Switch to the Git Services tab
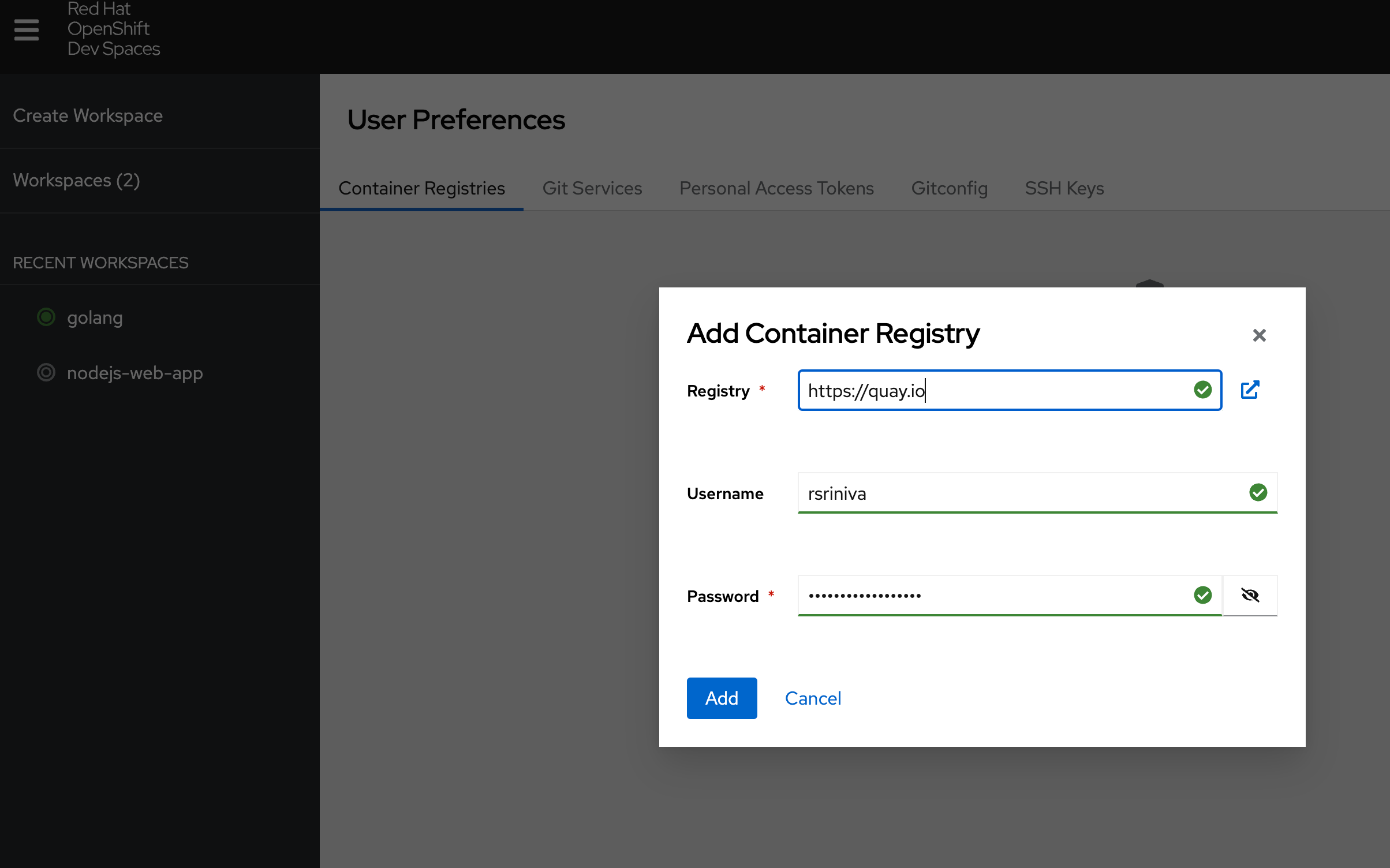 click(x=592, y=188)
